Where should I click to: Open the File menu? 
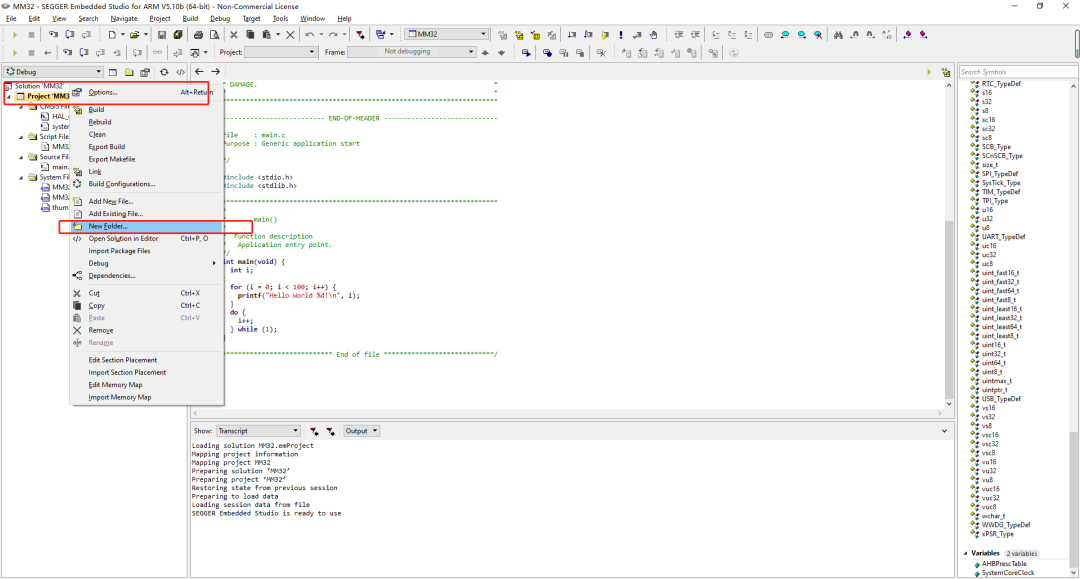pos(11,19)
